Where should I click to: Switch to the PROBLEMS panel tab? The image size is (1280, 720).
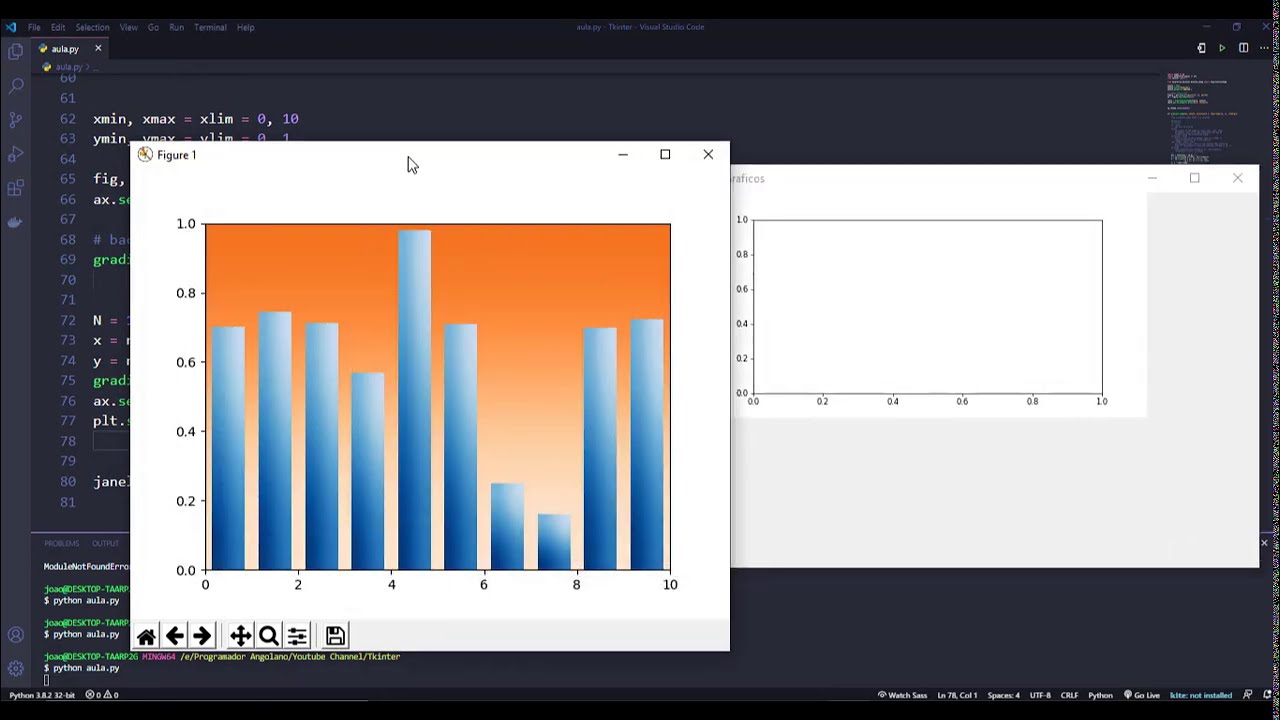pyautogui.click(x=61, y=543)
